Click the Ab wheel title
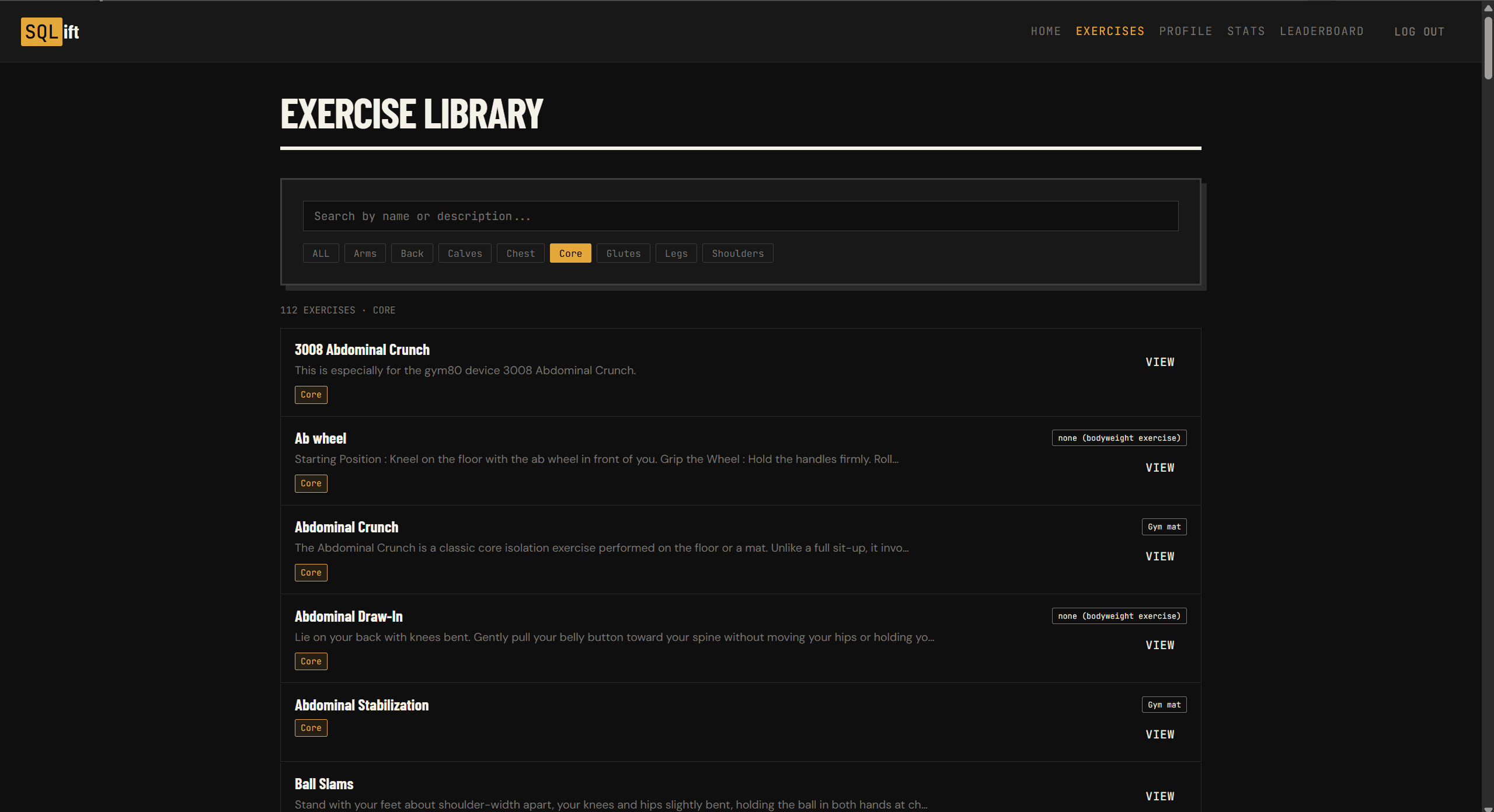 [x=321, y=438]
